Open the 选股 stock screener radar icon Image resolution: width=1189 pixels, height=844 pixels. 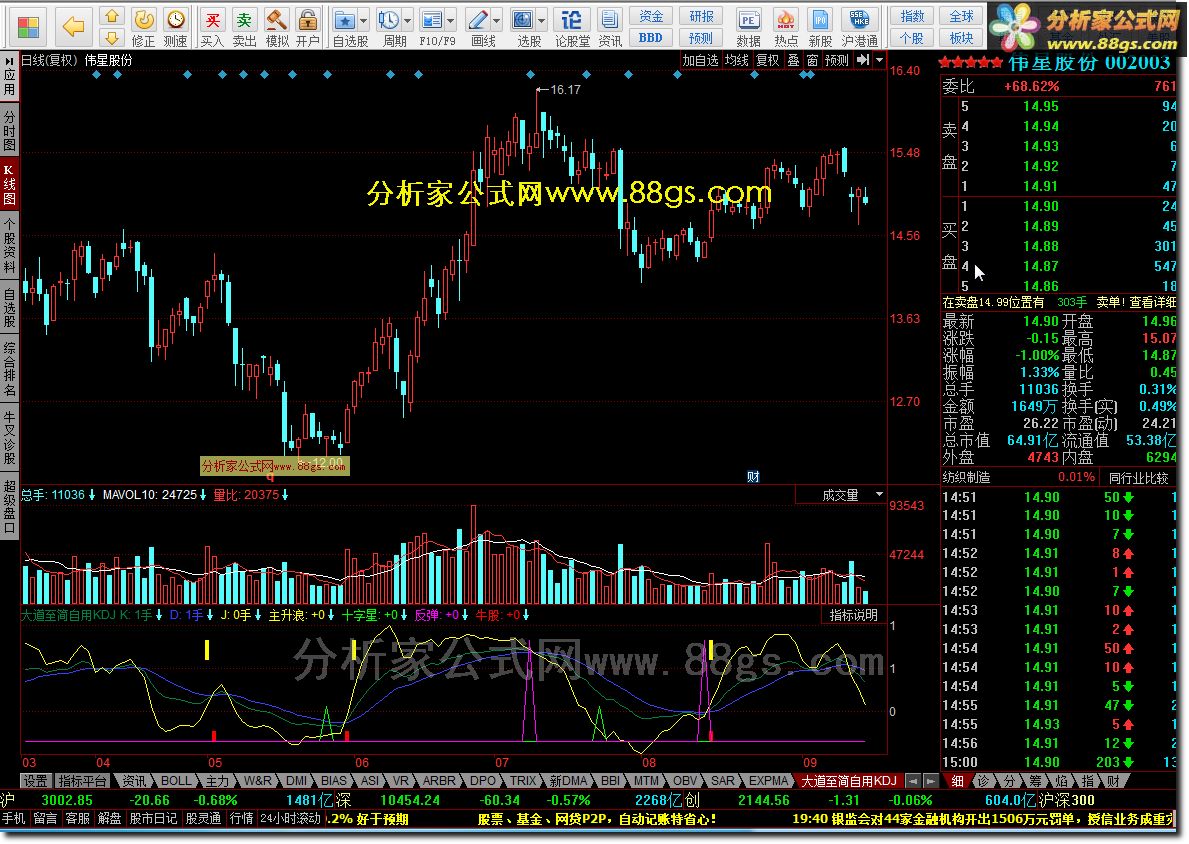click(522, 20)
